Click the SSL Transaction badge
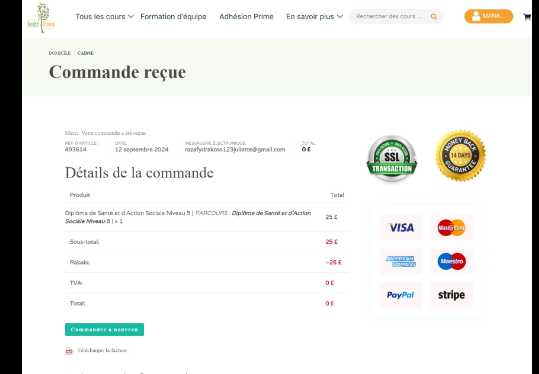539x374 pixels. point(392,158)
